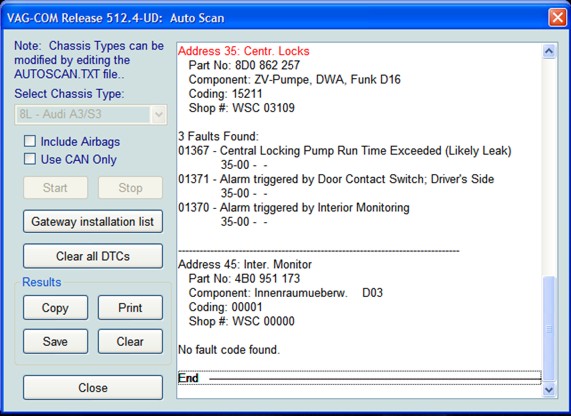The width and height of the screenshot is (571, 416).
Task: Print the scan results
Action: [130, 307]
